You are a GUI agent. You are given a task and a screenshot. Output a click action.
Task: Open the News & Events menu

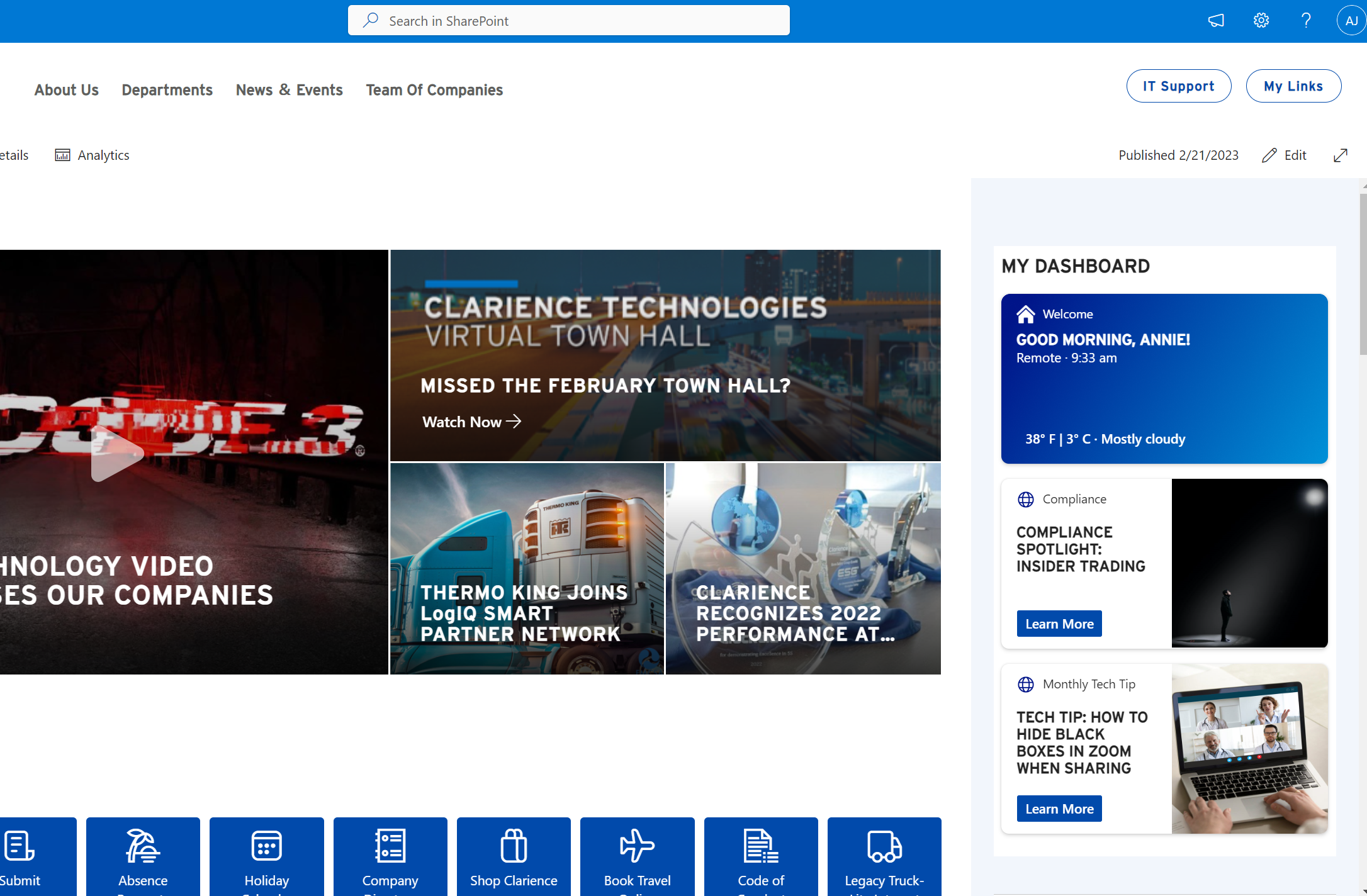(289, 90)
